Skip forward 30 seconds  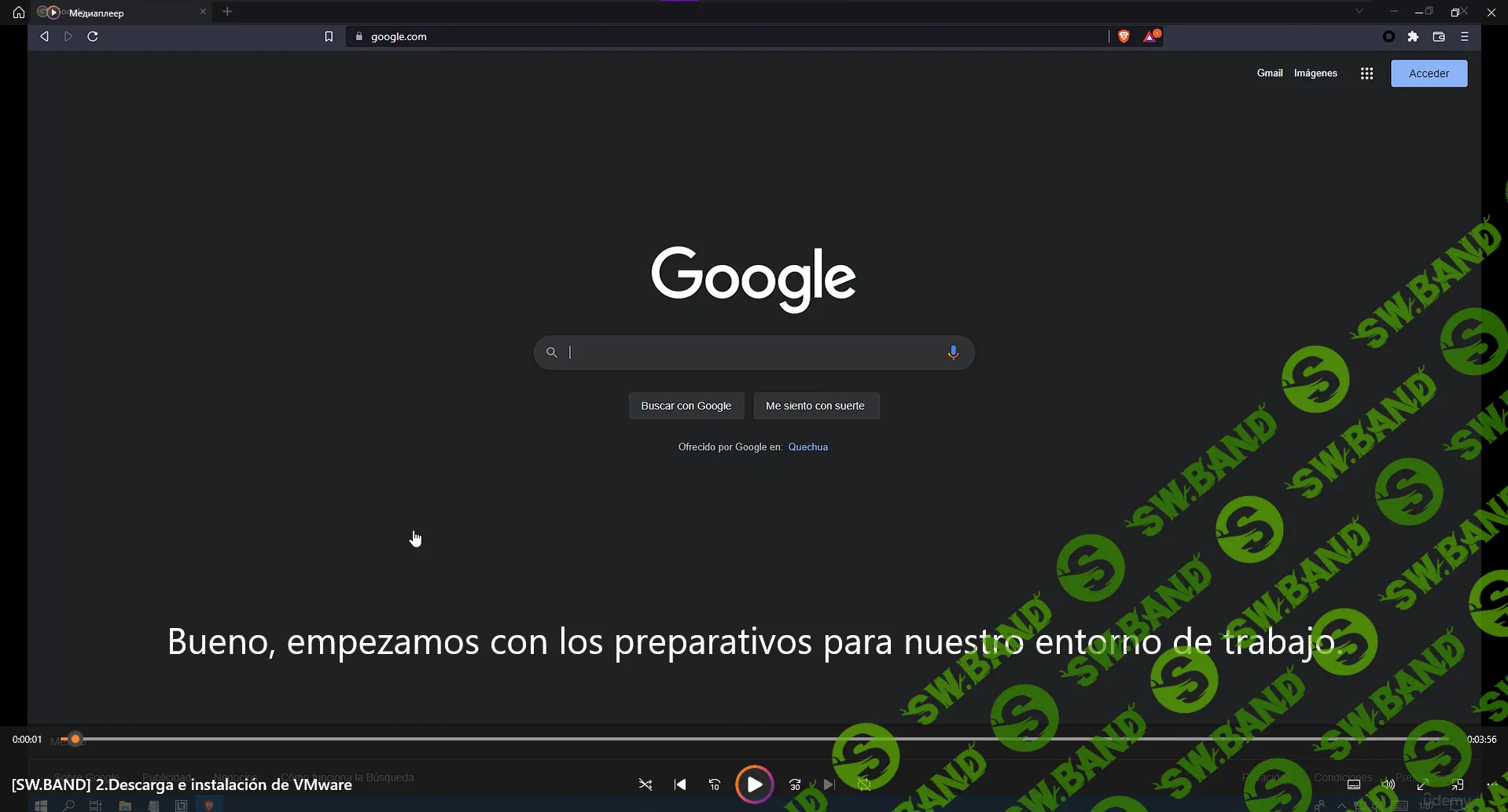pos(795,784)
